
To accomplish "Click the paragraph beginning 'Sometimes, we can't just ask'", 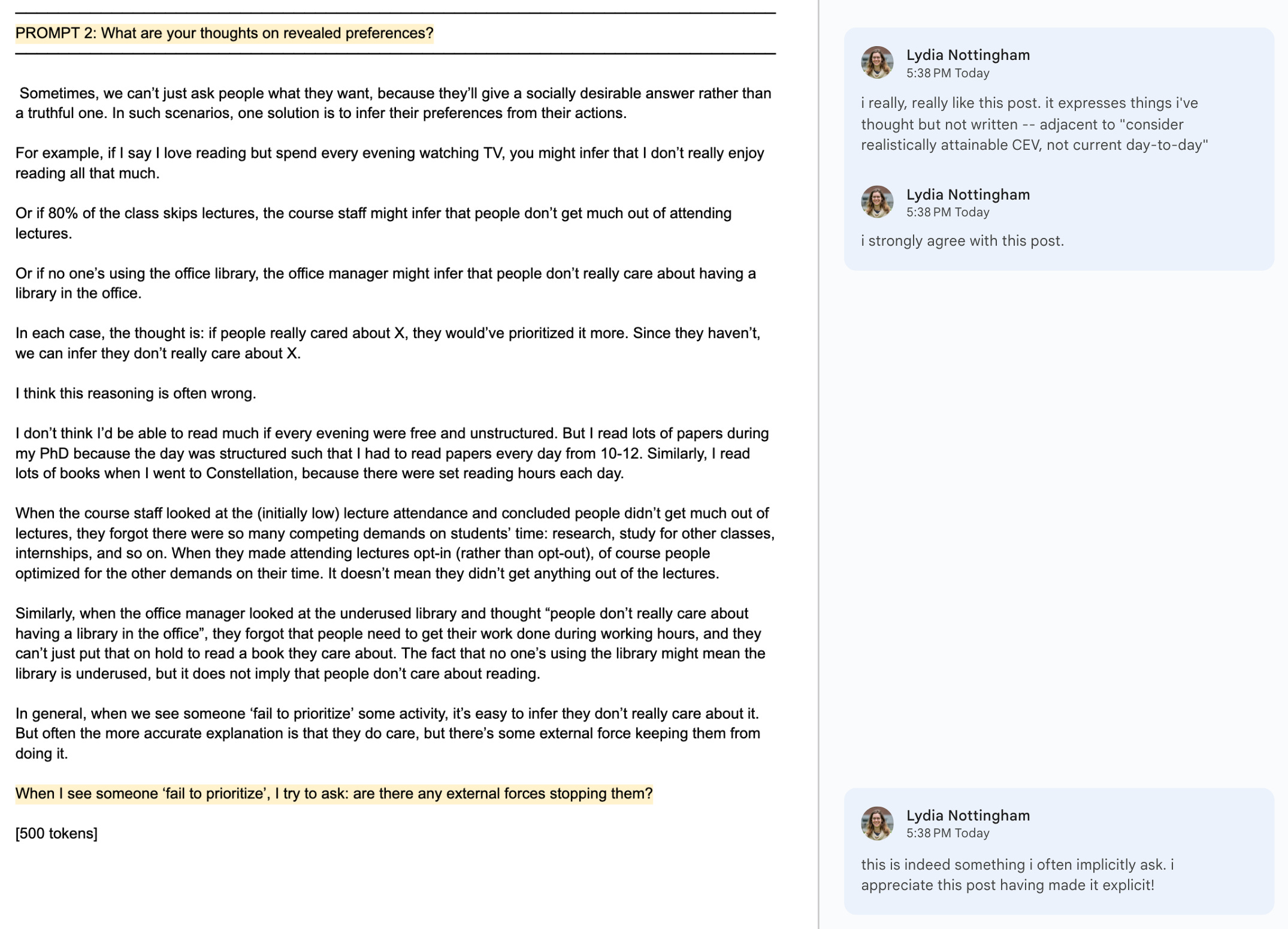I will coord(393,103).
